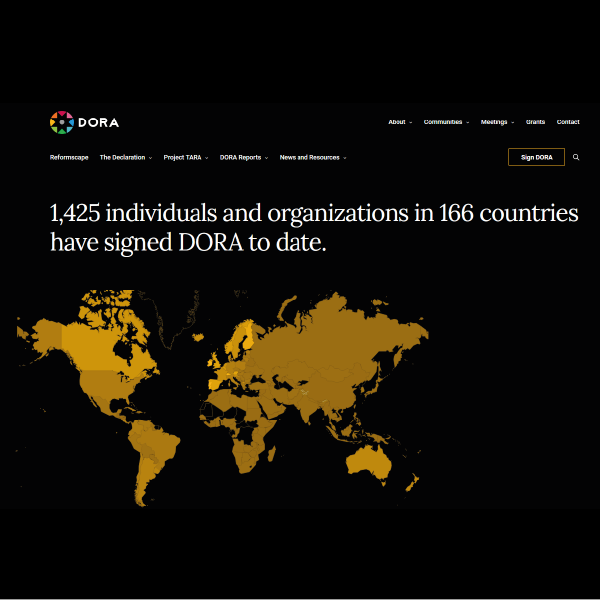Select Finland on the world map
600x600 pixels.
pos(249,336)
